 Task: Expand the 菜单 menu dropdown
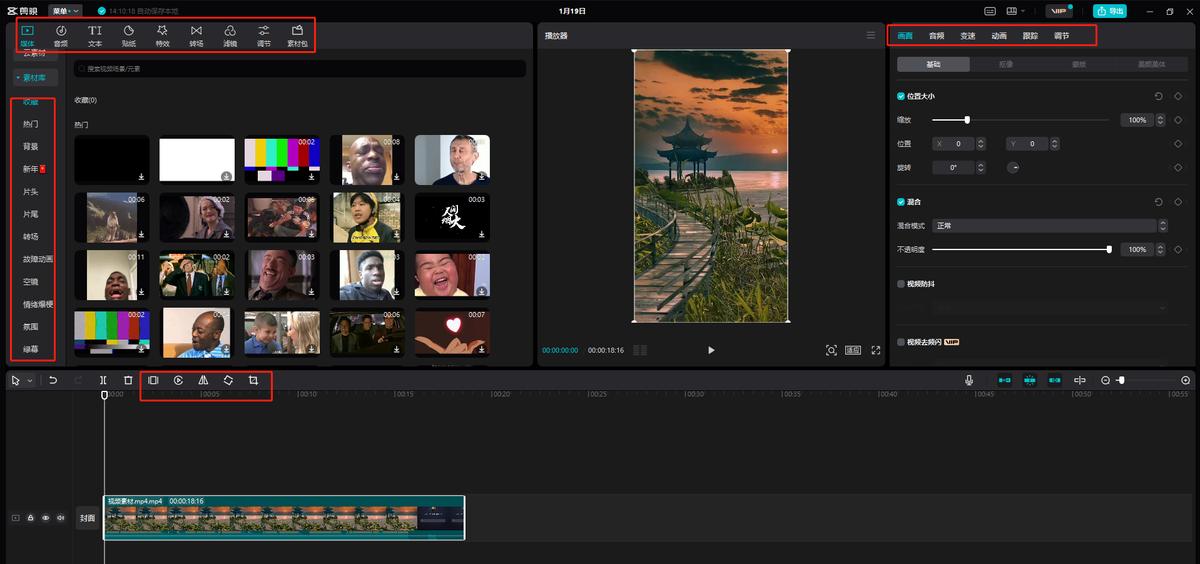click(x=65, y=11)
